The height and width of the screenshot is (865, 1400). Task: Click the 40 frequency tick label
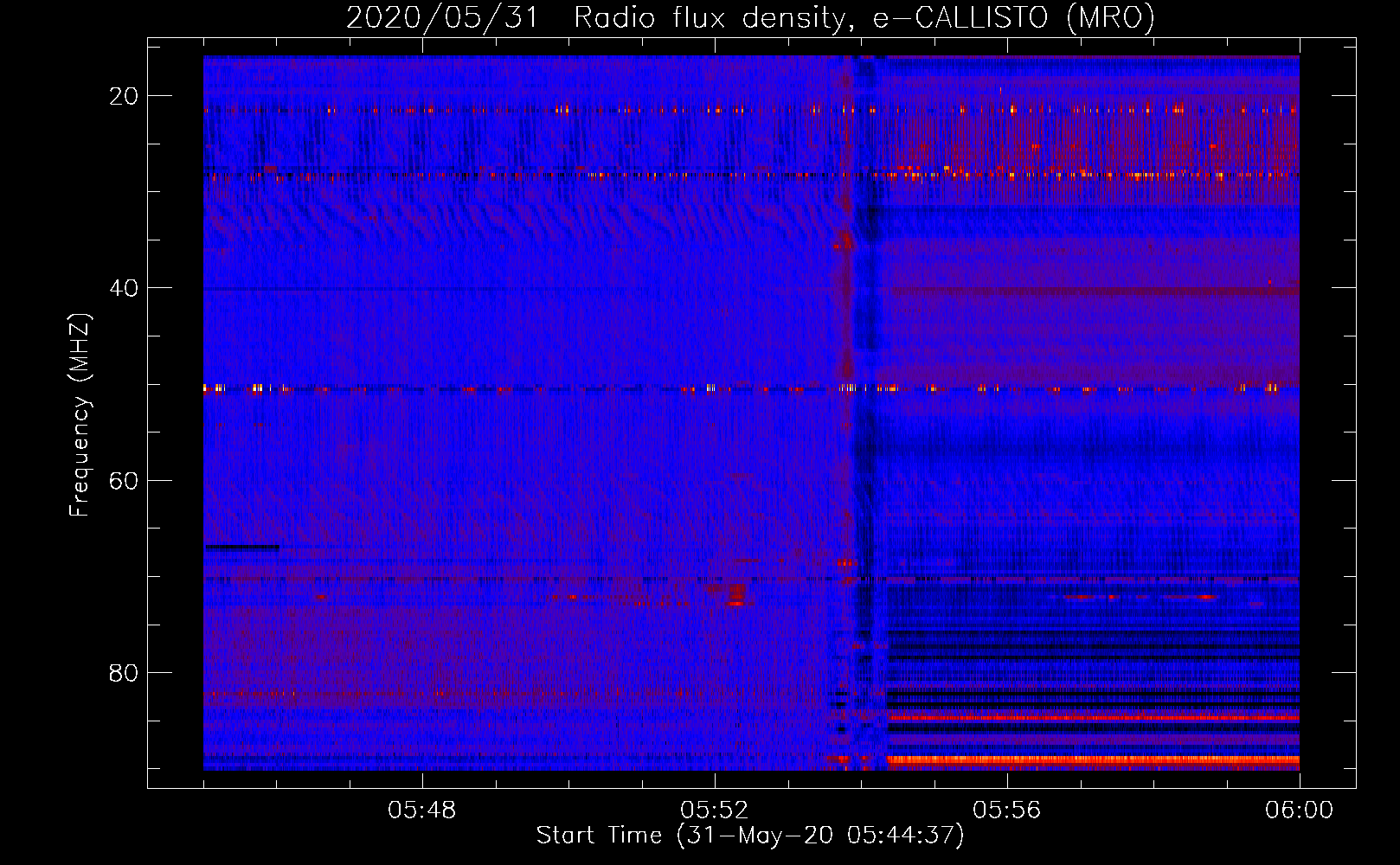[125, 288]
